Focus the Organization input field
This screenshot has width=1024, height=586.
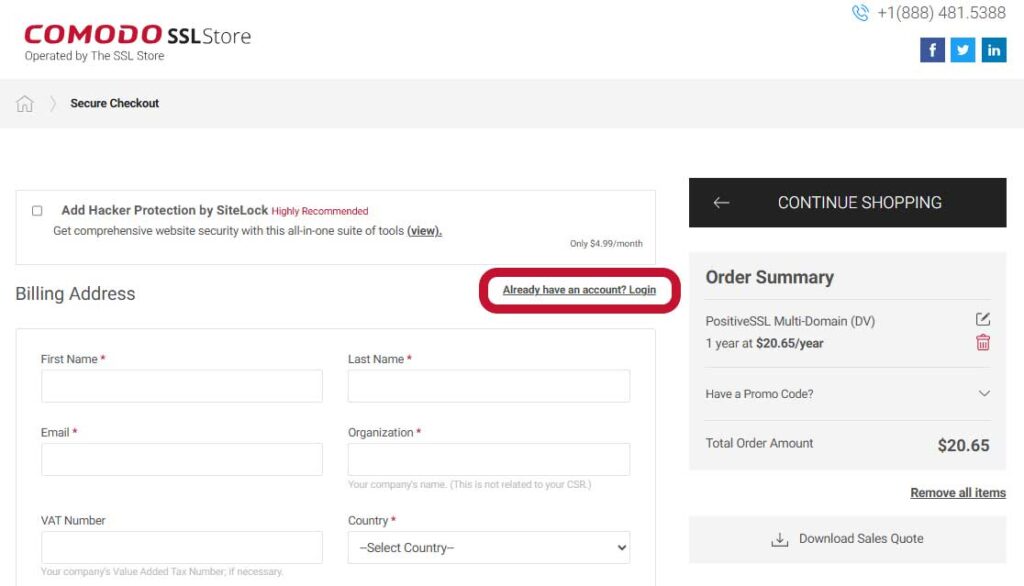tap(488, 459)
